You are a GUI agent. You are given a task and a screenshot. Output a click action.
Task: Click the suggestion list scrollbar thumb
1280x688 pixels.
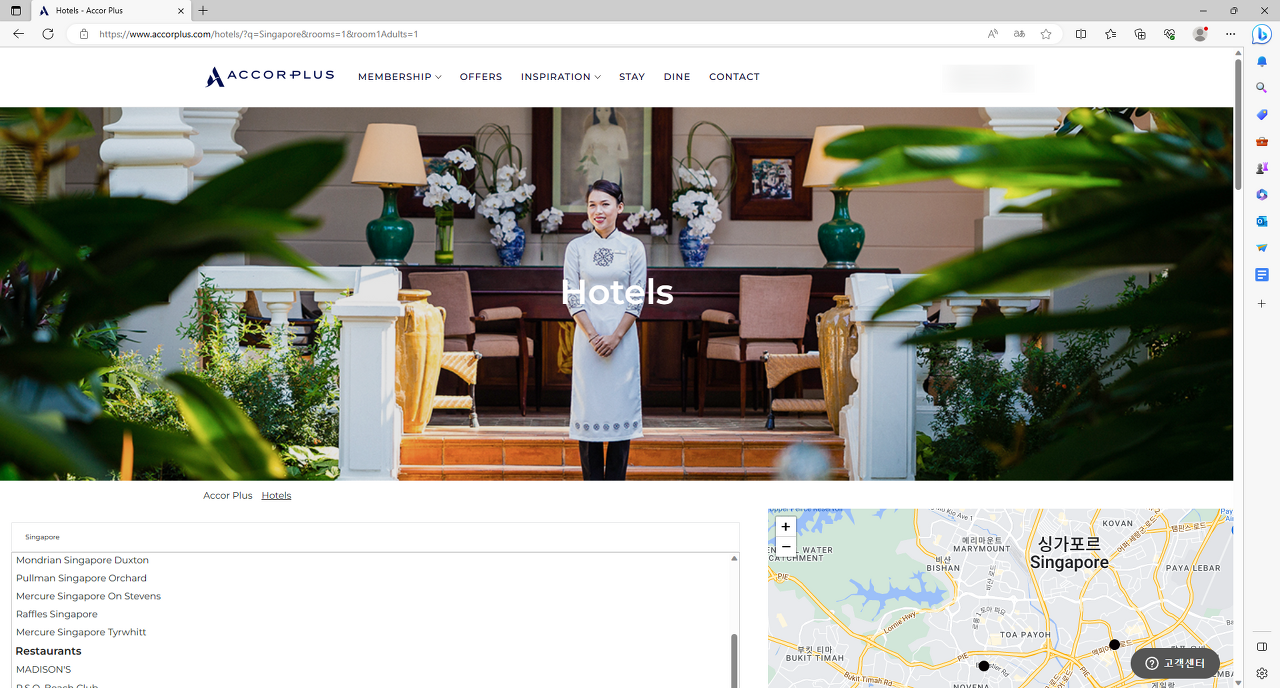[734, 660]
